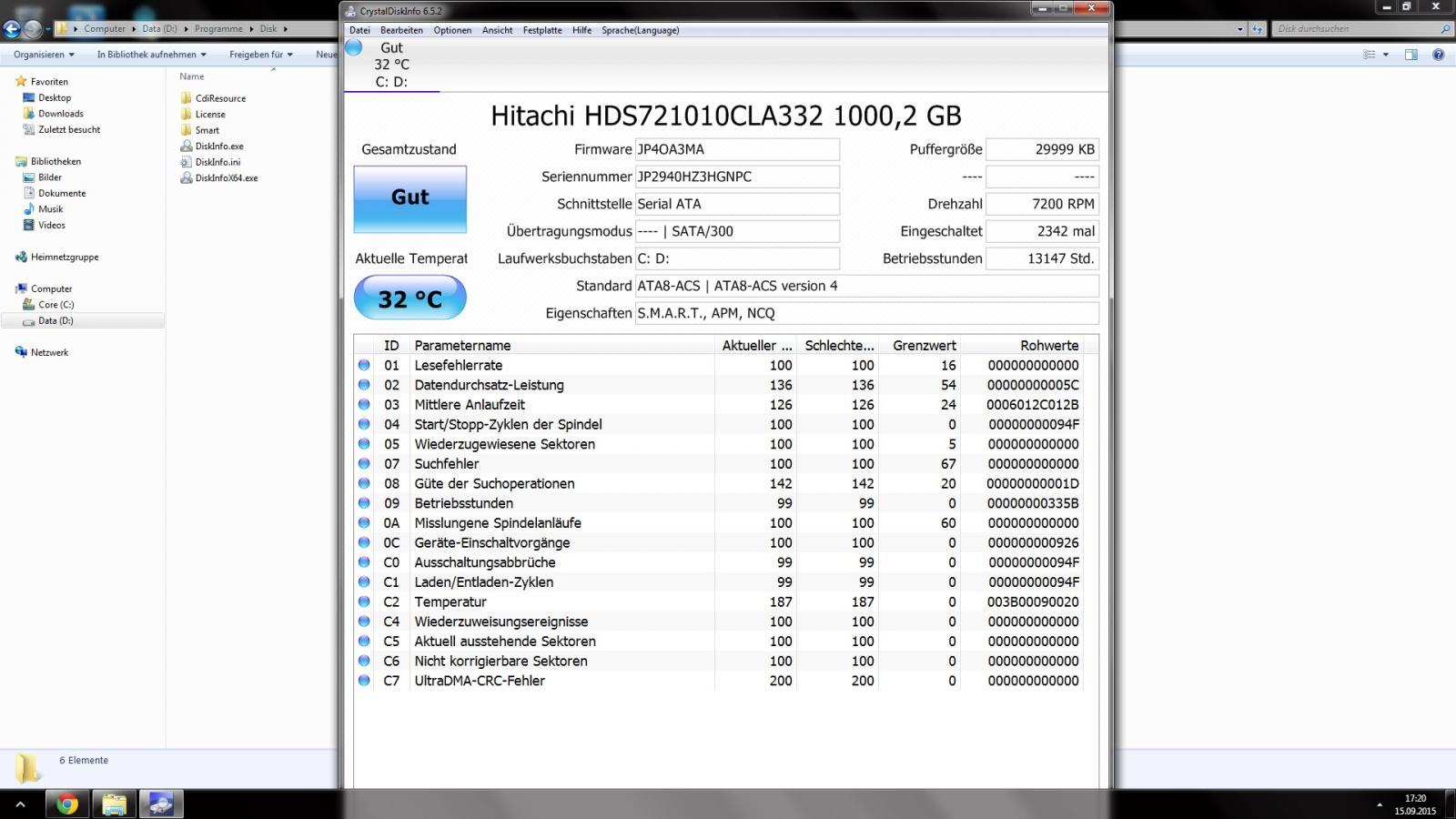Click the blue Gut health status button
Image resolution: width=1456 pixels, height=819 pixels.
pos(410,198)
